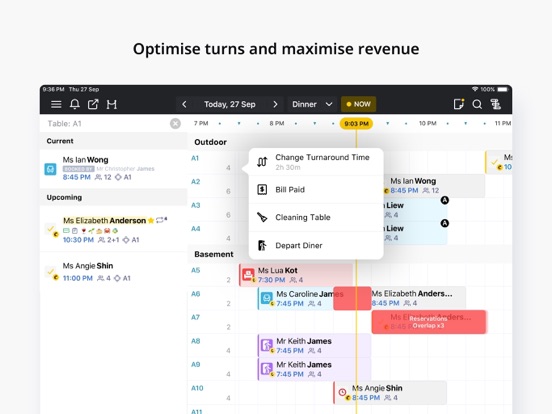Click 7 PM on the timeline

[x=201, y=124]
